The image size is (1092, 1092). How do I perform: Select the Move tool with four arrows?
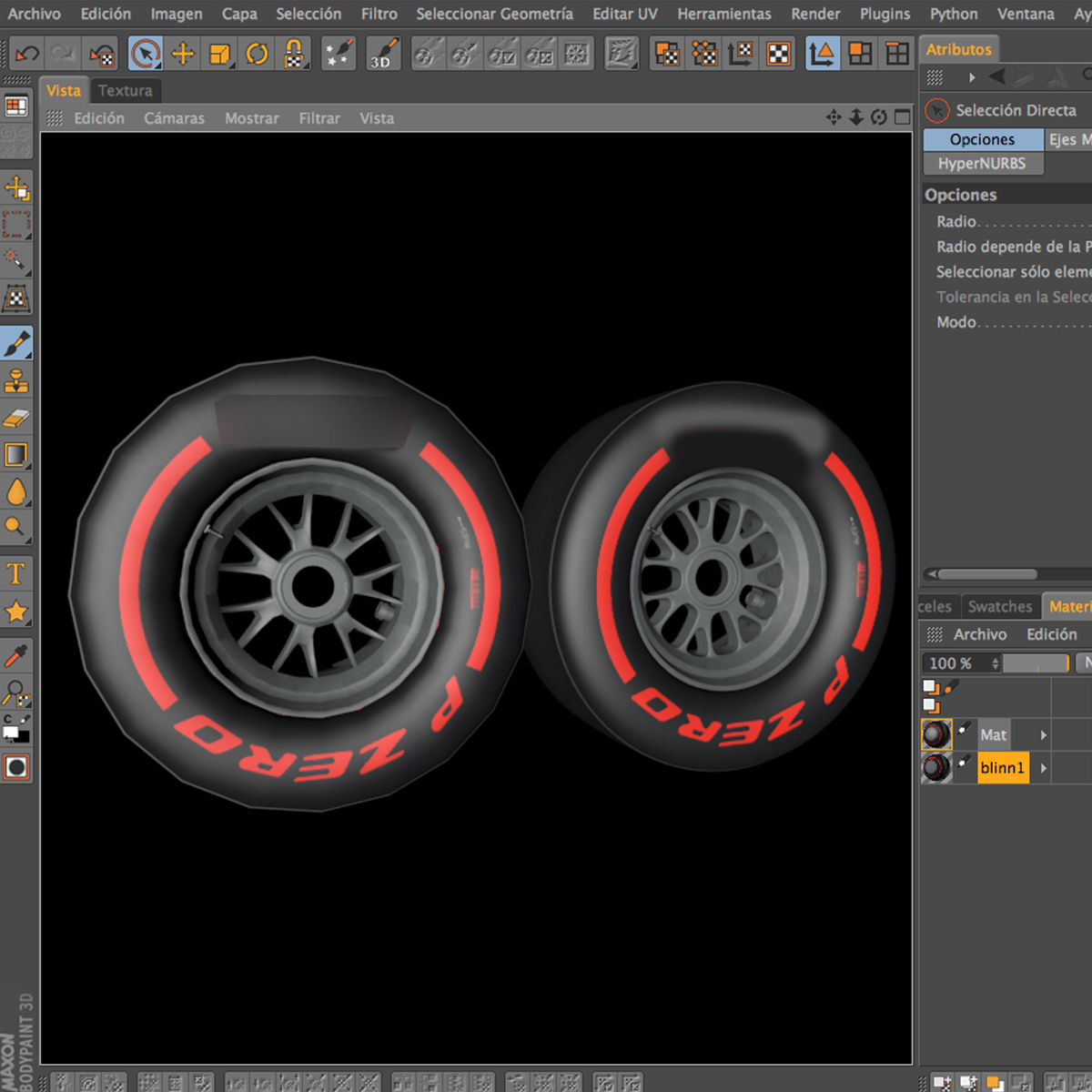pos(183,55)
